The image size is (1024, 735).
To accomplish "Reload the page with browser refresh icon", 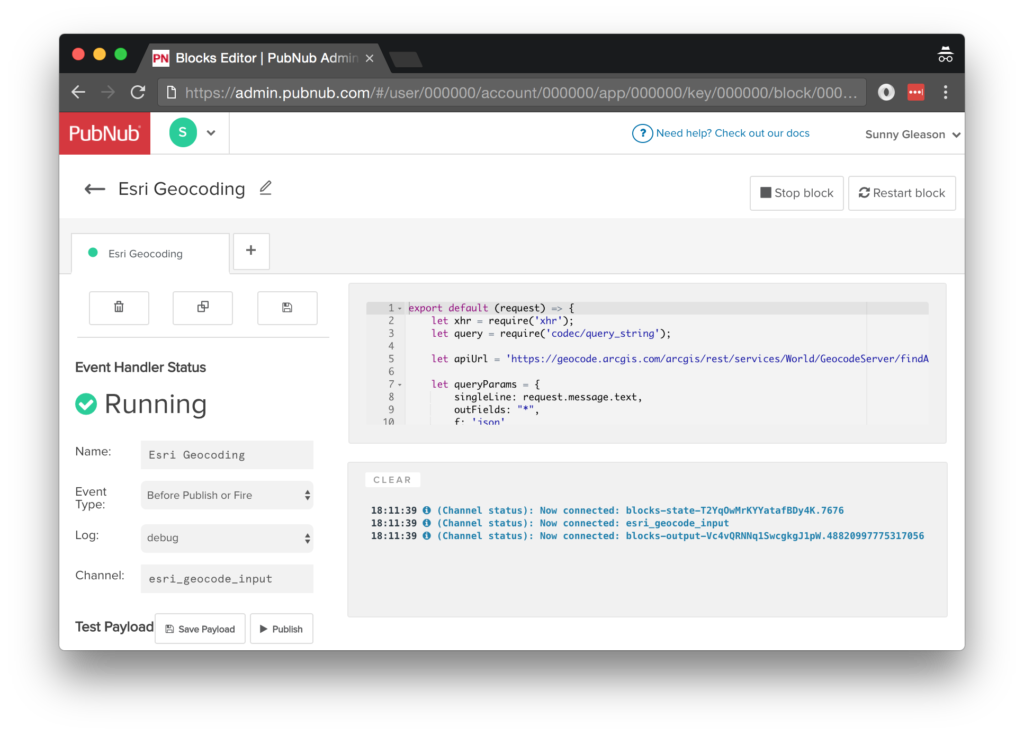I will (138, 92).
